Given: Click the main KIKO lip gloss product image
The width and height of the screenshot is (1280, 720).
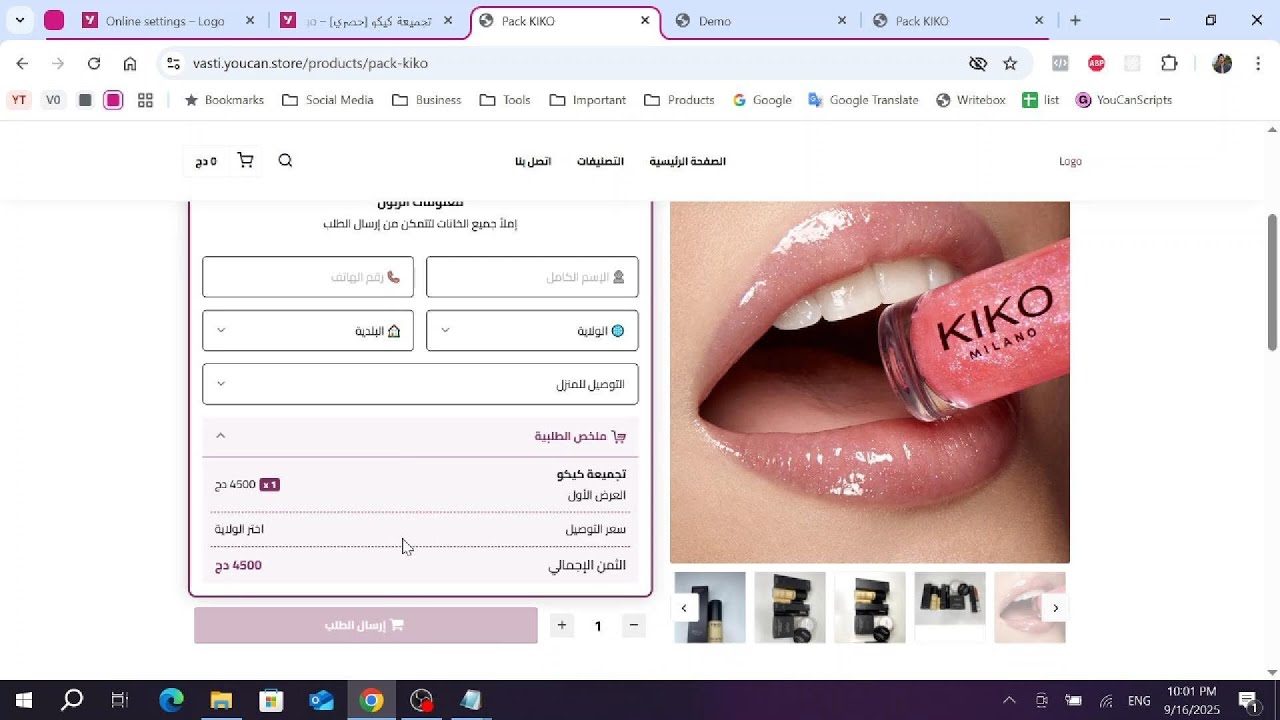Looking at the screenshot, I should (x=870, y=383).
